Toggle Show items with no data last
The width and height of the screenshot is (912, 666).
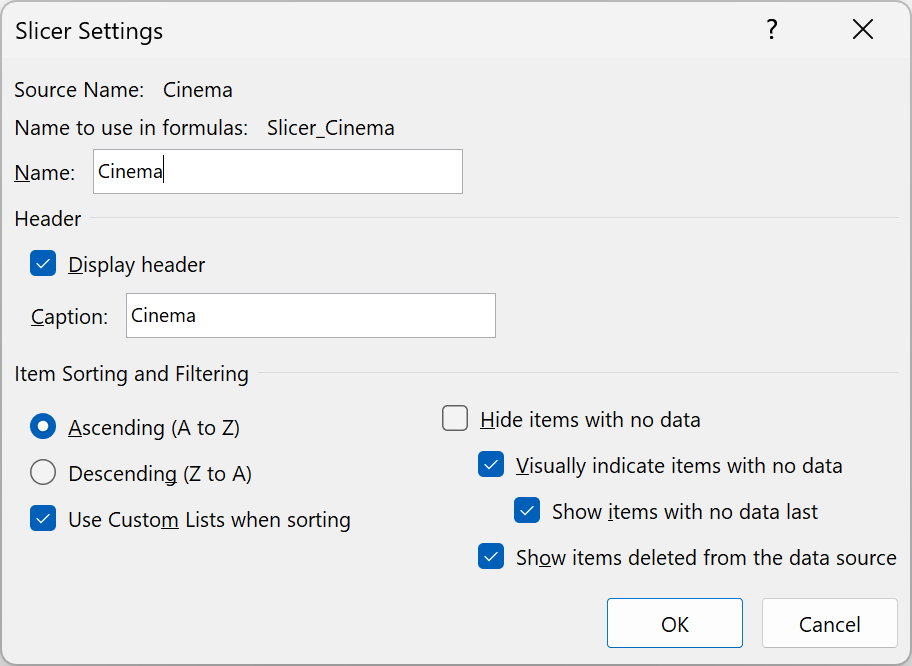527,510
